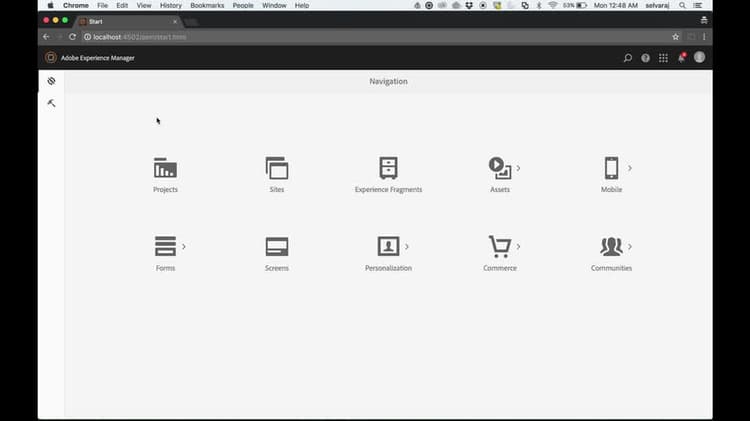Open the Projects console icon
This screenshot has width=750, height=421.
(165, 168)
